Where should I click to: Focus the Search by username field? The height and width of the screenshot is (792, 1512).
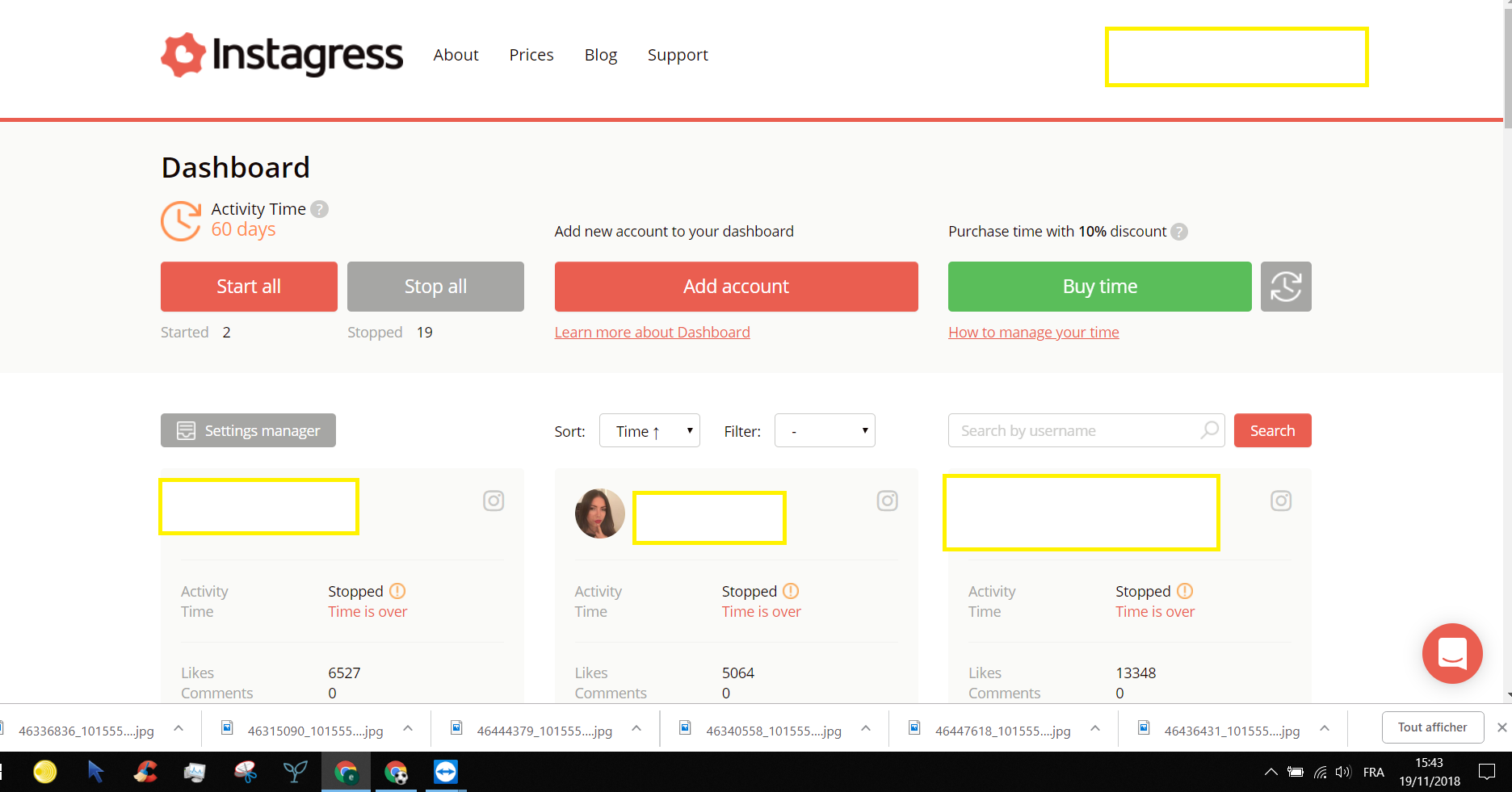[1086, 431]
